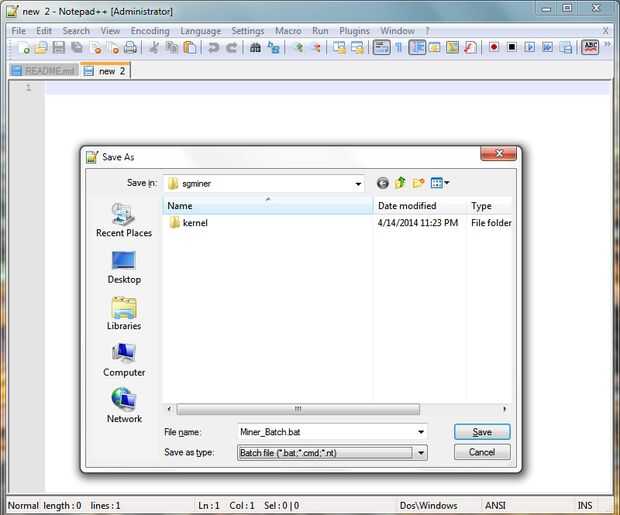The image size is (620, 515).
Task: Close the Save As dialog with red X
Action: pos(499,153)
